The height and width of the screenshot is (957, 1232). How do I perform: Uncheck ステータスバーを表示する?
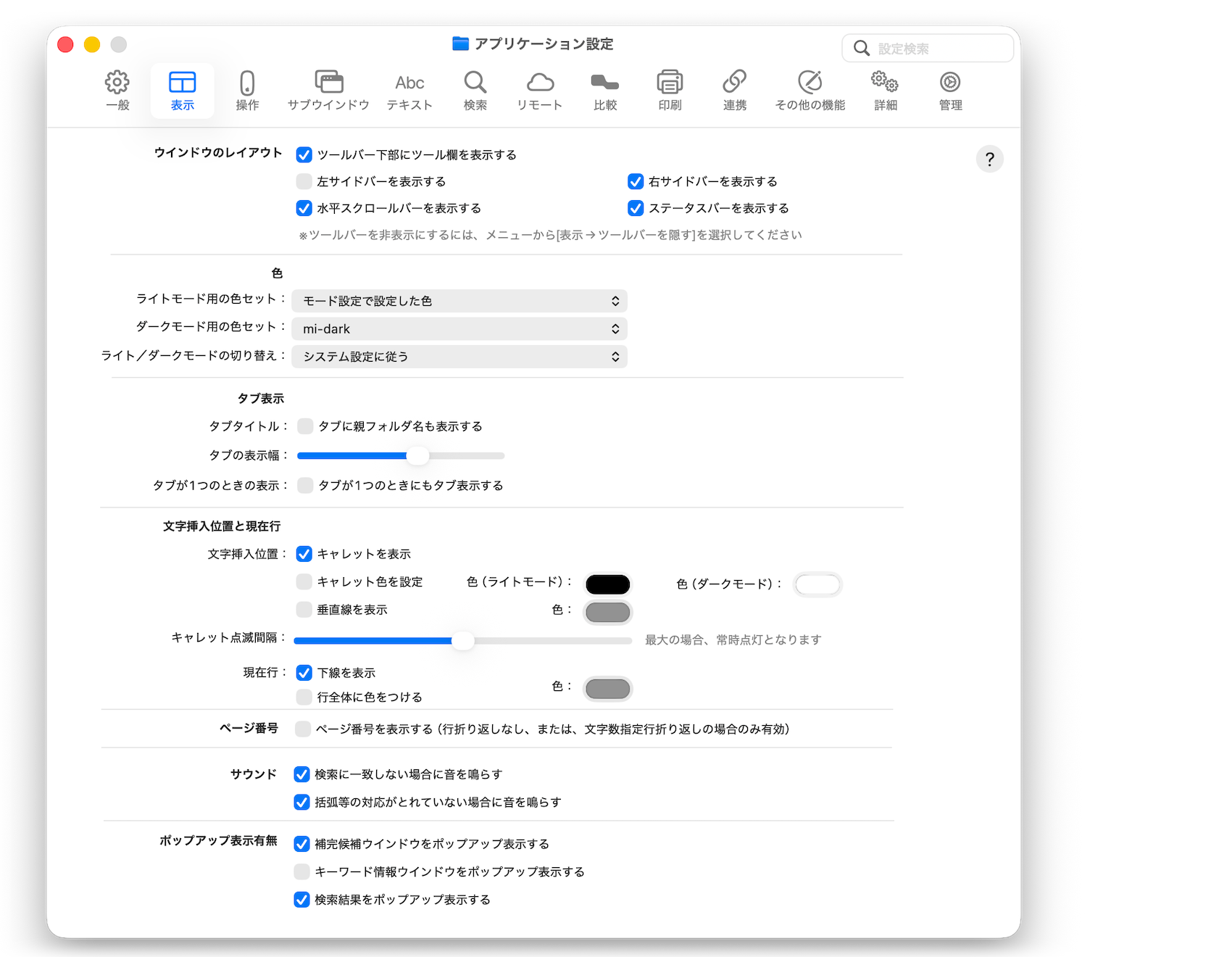(636, 209)
